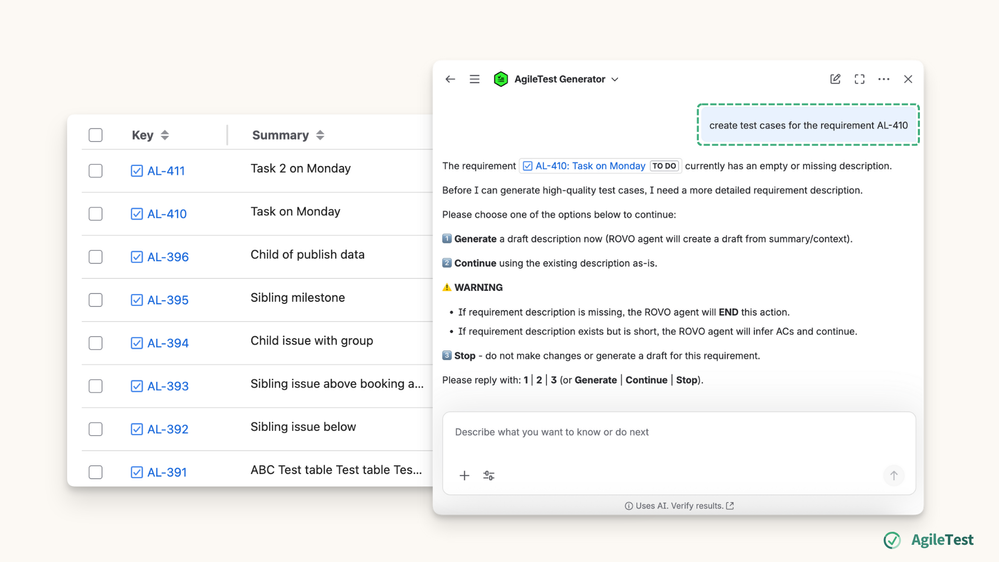Check the box for row AL-411
999x562 pixels.
(96, 171)
